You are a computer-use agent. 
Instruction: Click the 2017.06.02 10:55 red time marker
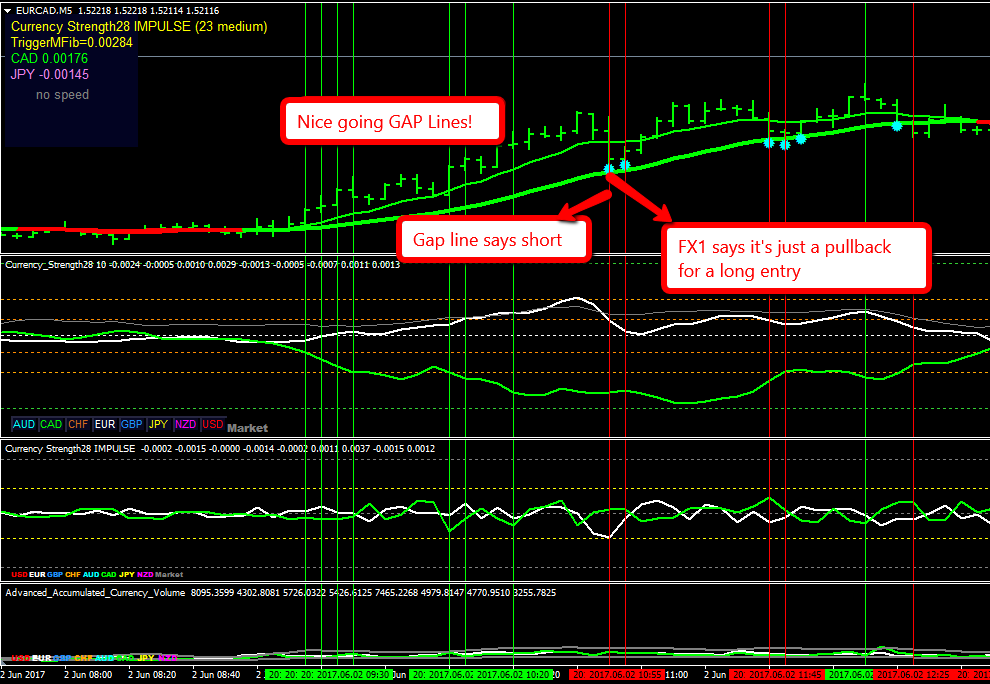[626, 675]
